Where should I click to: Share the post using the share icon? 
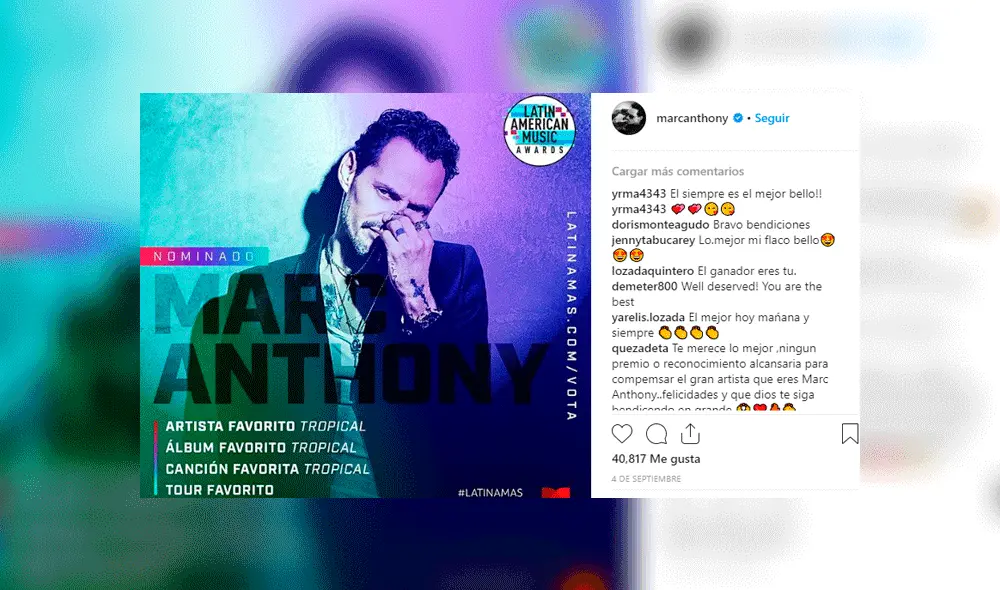click(x=690, y=434)
